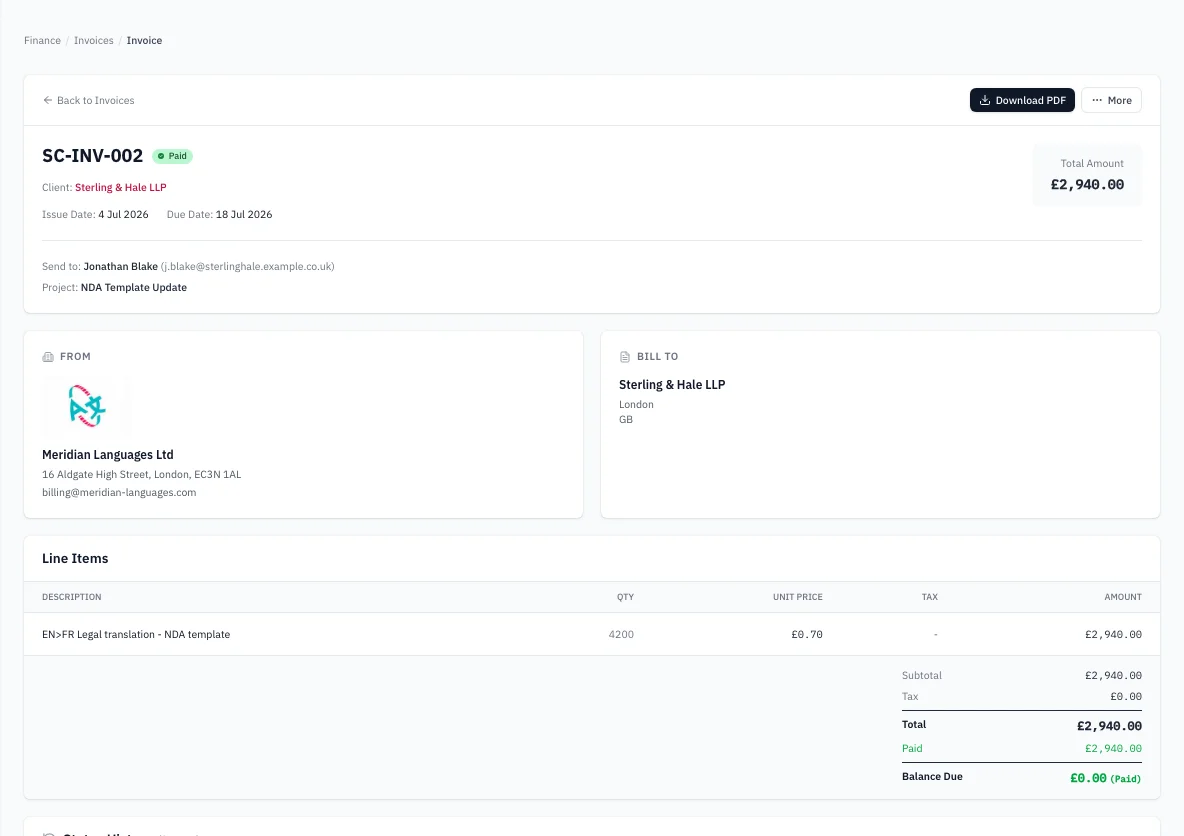Click the TAX column header
The height and width of the screenshot is (836, 1184).
click(930, 597)
